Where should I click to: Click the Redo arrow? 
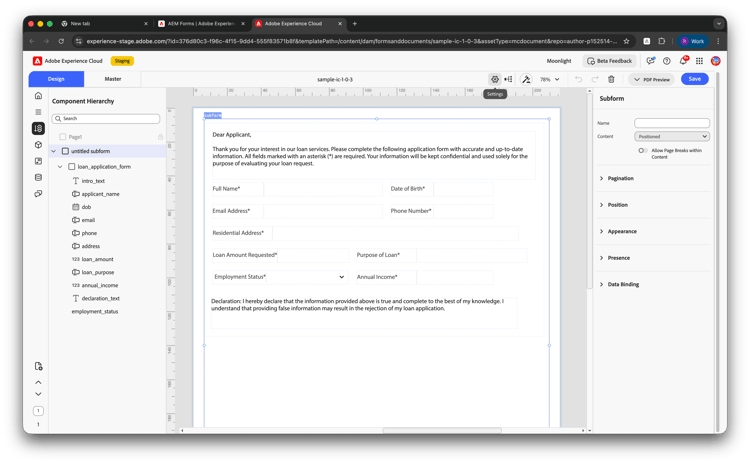click(x=595, y=79)
